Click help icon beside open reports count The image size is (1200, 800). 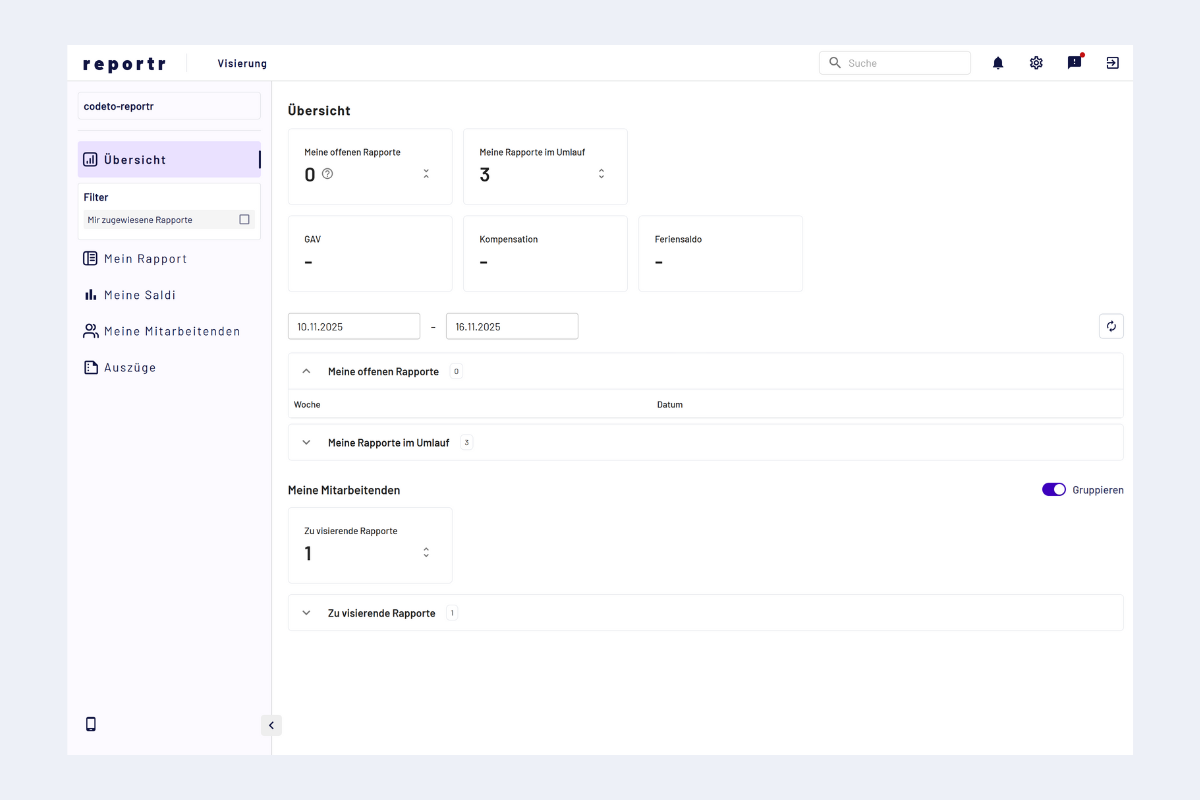click(327, 174)
